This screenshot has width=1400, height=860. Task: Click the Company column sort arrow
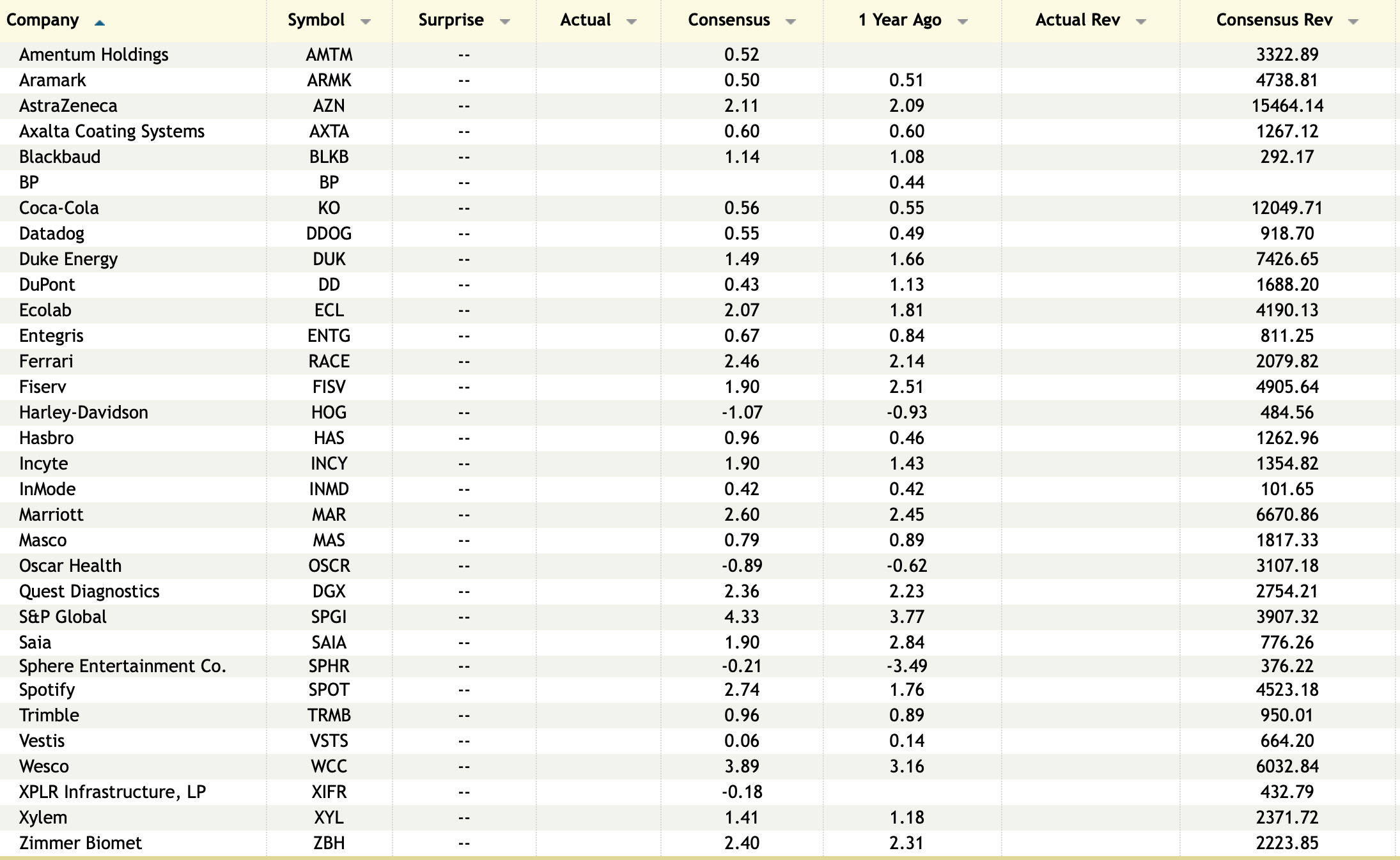99,22
